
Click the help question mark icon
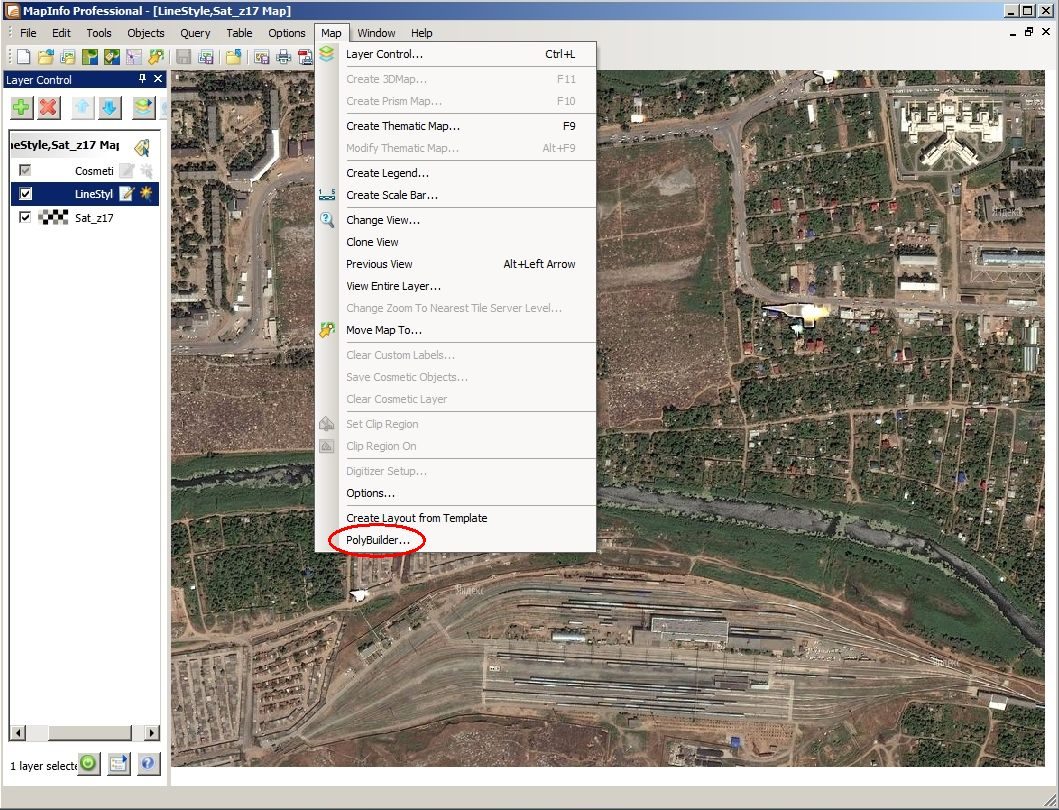(148, 764)
